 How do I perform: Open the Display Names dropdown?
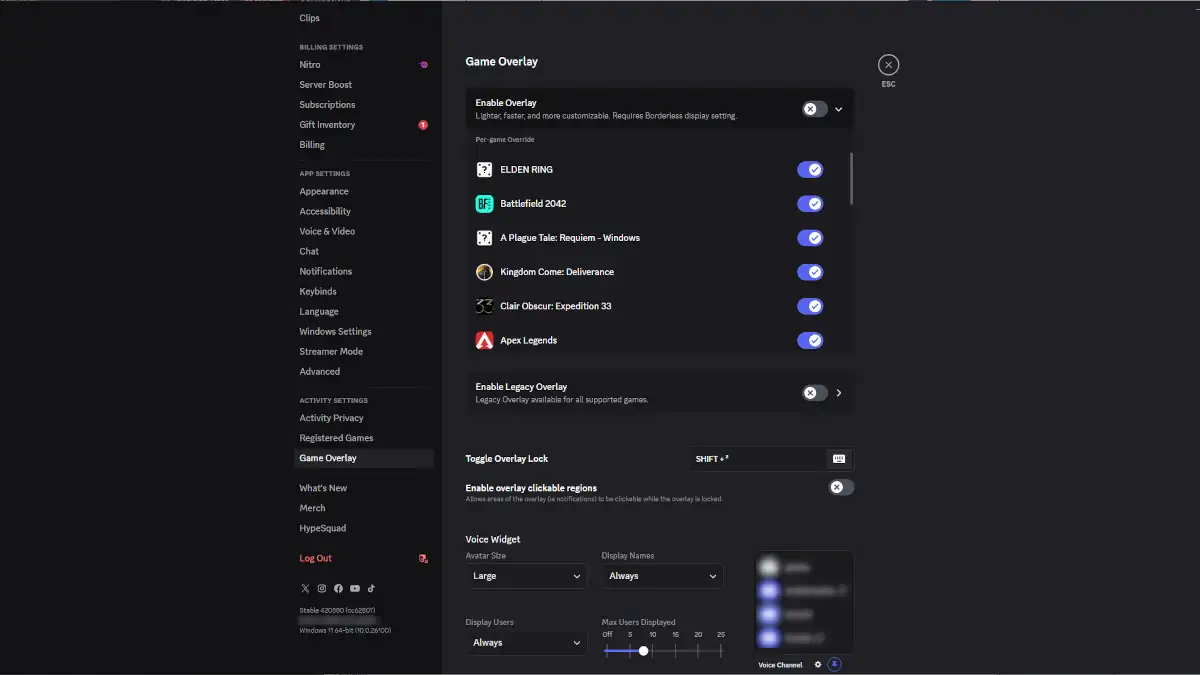pos(662,576)
